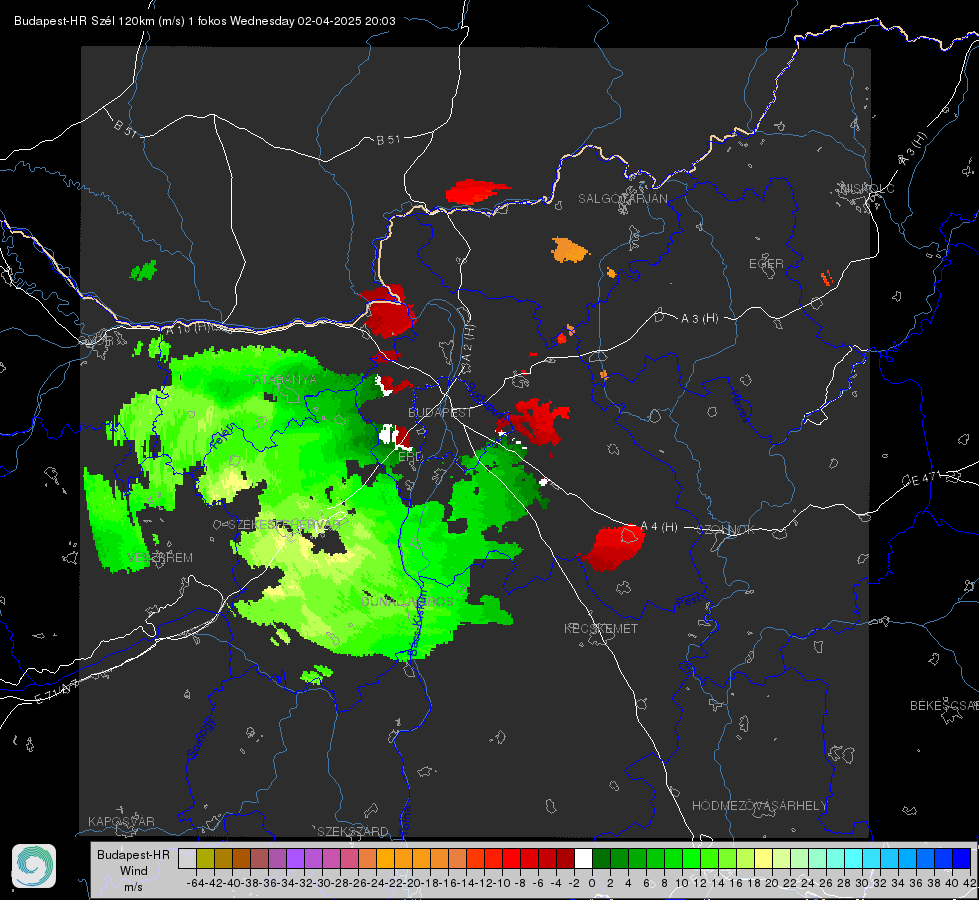Pick the yellow swatch between 18 and 20
Screen dimensions: 979x900
pos(764,858)
